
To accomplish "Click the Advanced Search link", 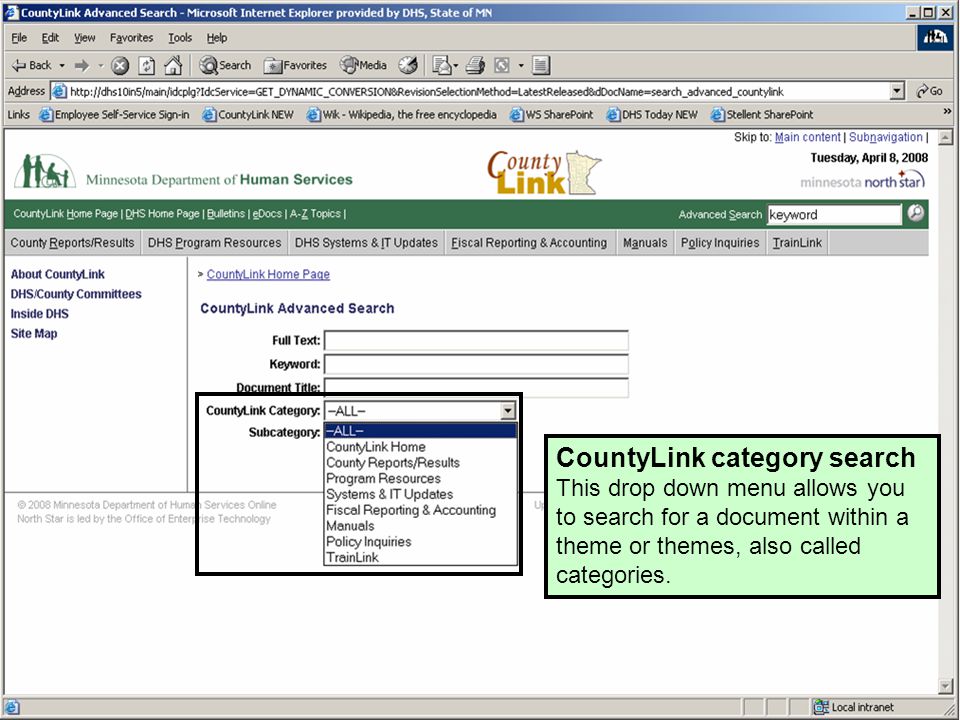I will 720,214.
